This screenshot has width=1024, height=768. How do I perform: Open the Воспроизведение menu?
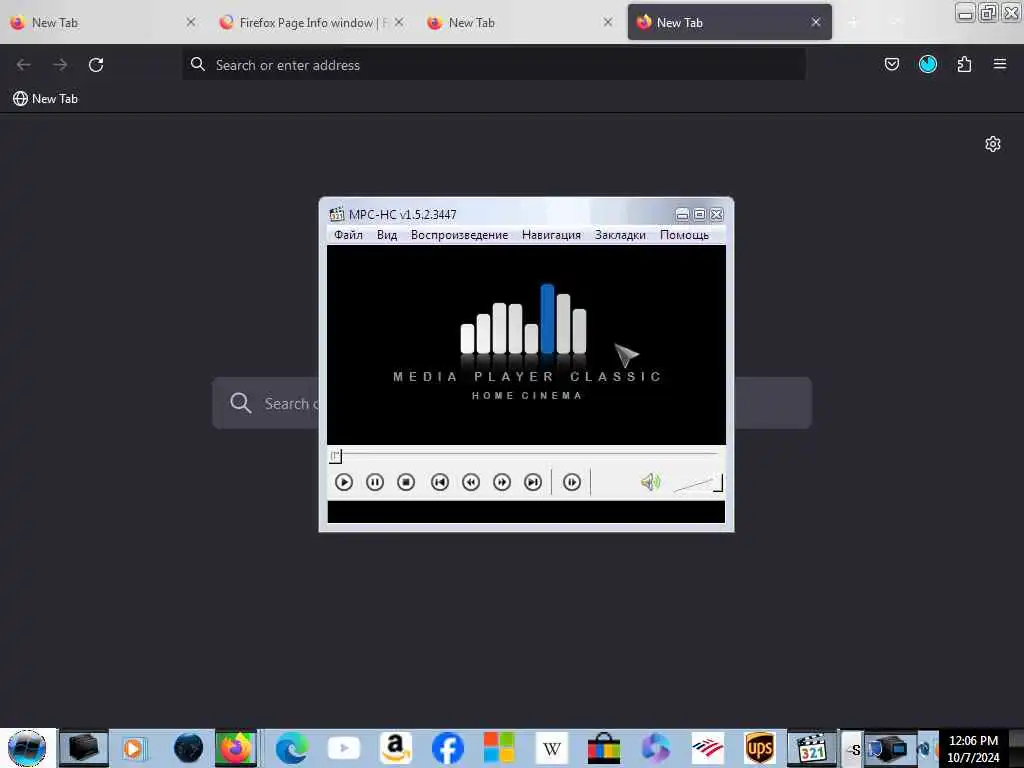pos(459,235)
